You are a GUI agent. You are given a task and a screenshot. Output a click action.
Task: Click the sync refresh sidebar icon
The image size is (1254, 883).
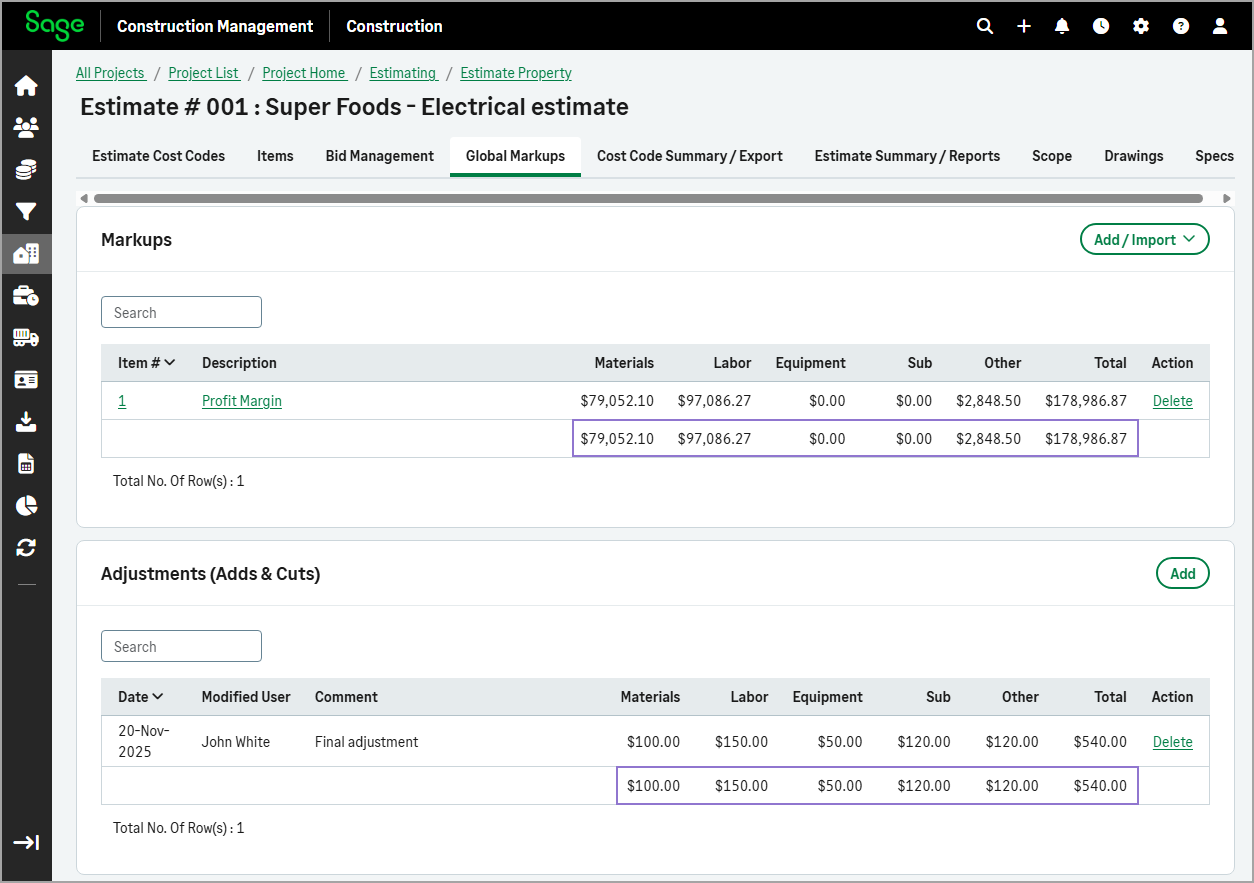click(26, 547)
